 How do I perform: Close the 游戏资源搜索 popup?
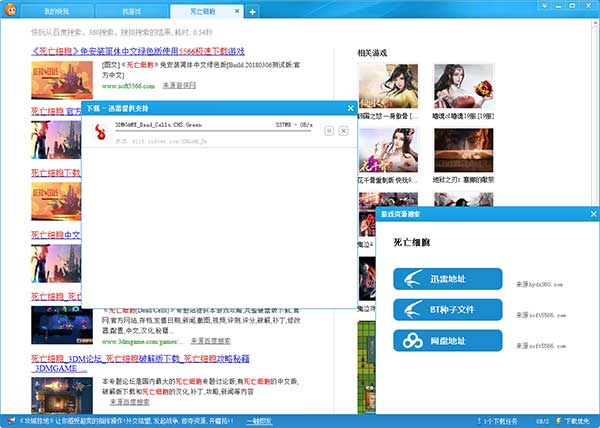point(593,214)
